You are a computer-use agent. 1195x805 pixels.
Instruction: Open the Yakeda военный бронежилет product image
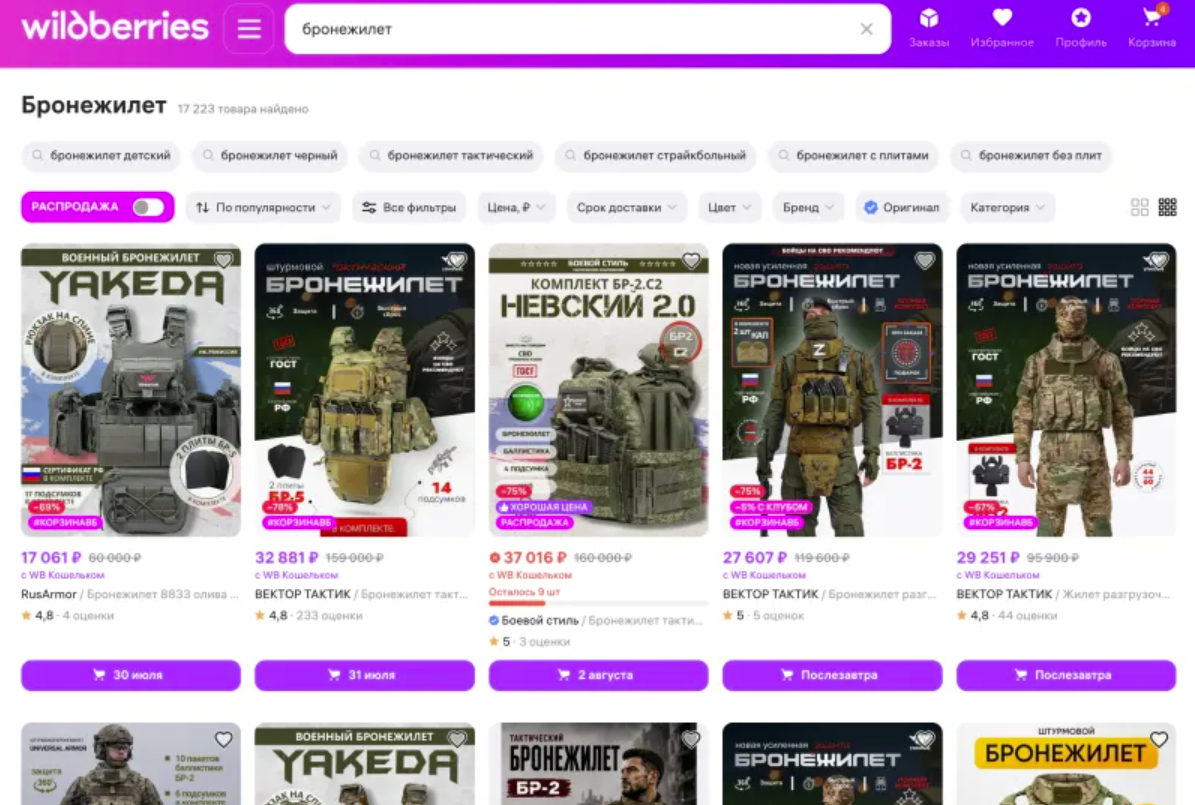(x=130, y=390)
